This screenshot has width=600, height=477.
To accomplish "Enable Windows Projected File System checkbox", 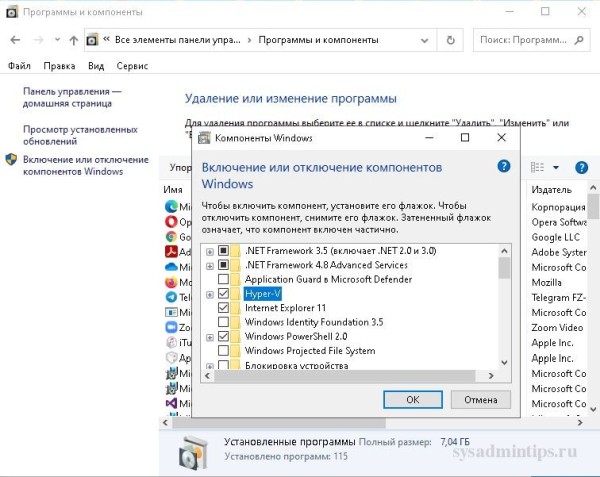I will [x=223, y=351].
